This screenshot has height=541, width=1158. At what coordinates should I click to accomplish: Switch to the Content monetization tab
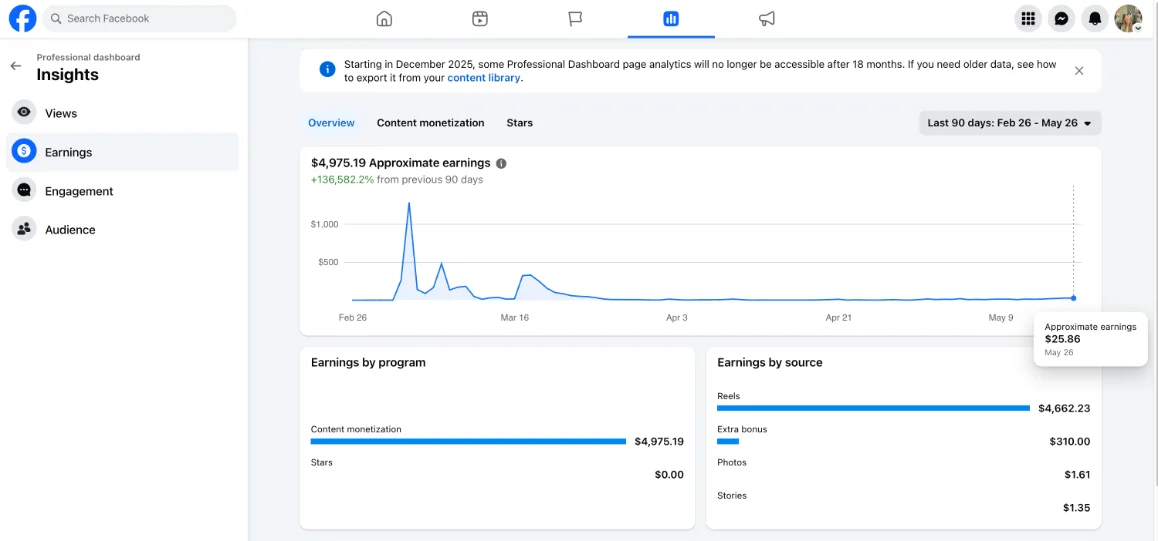(x=431, y=123)
